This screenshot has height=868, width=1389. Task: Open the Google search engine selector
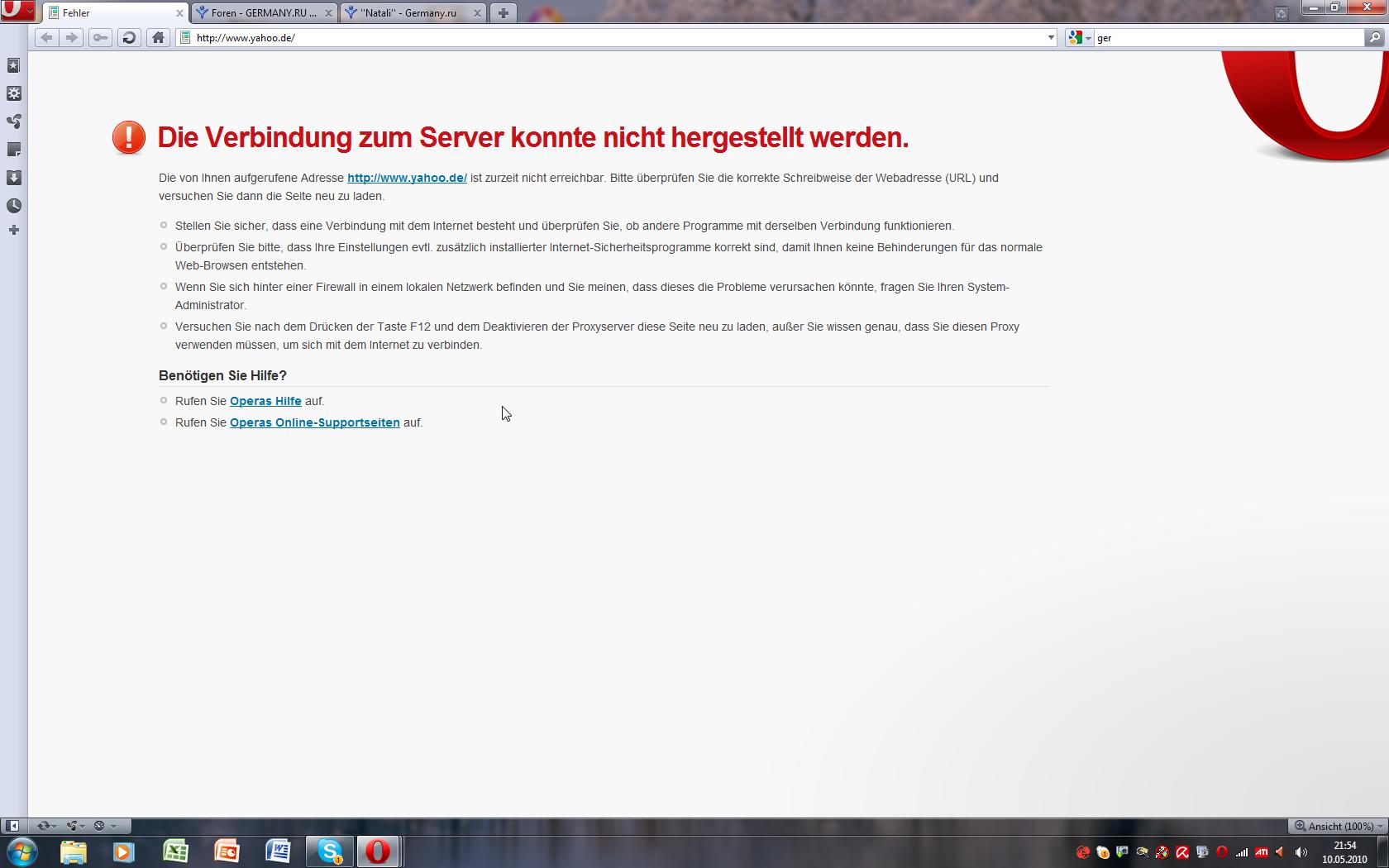click(1079, 37)
